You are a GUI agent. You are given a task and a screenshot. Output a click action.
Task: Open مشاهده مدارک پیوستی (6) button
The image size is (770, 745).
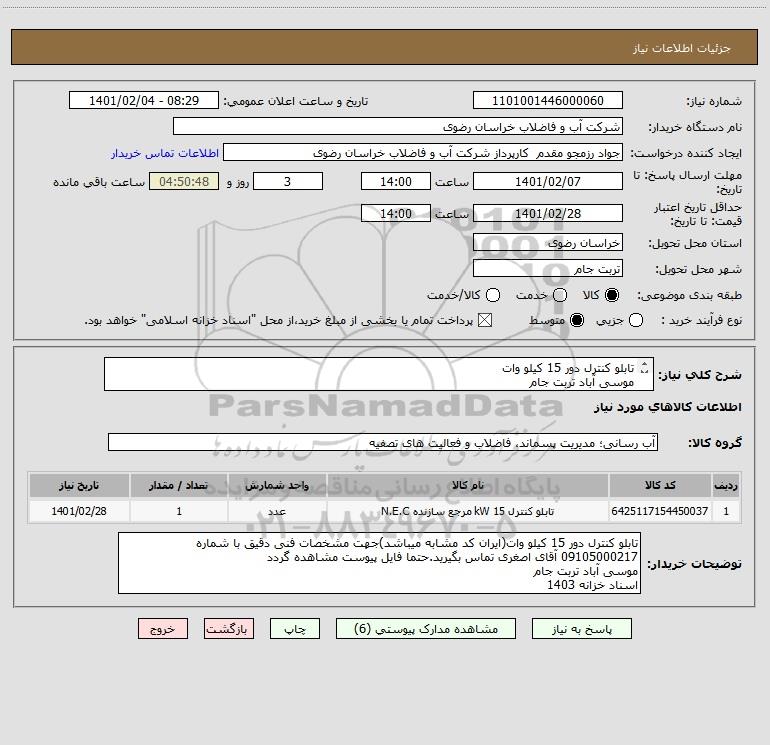pos(426,629)
